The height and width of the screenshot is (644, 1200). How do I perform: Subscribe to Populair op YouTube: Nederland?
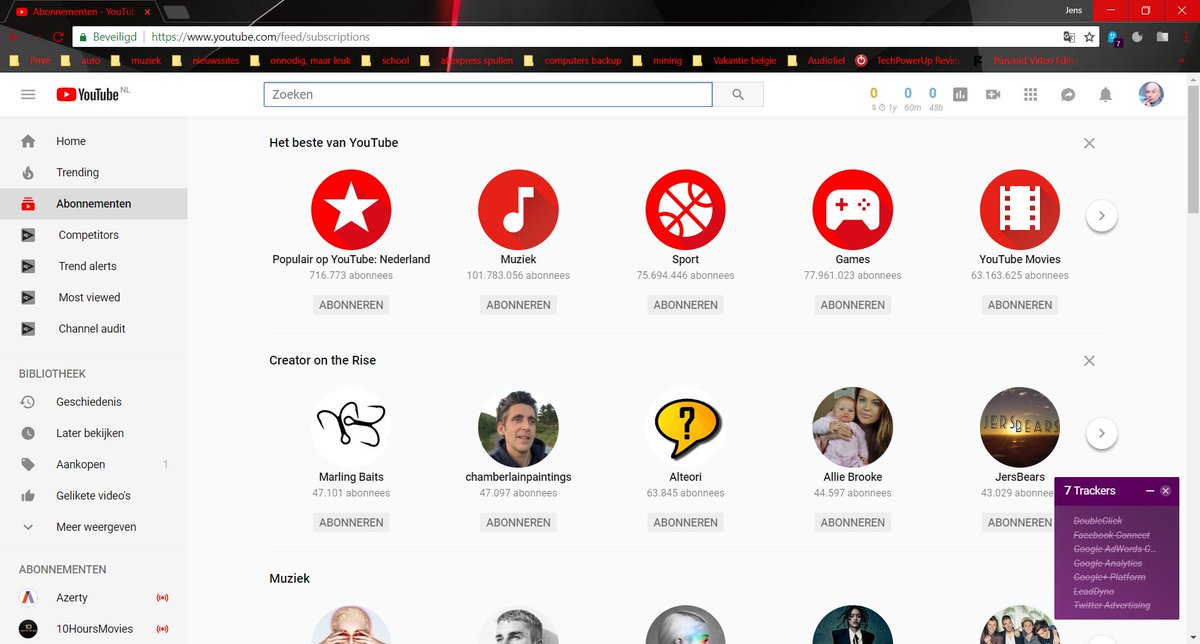351,305
